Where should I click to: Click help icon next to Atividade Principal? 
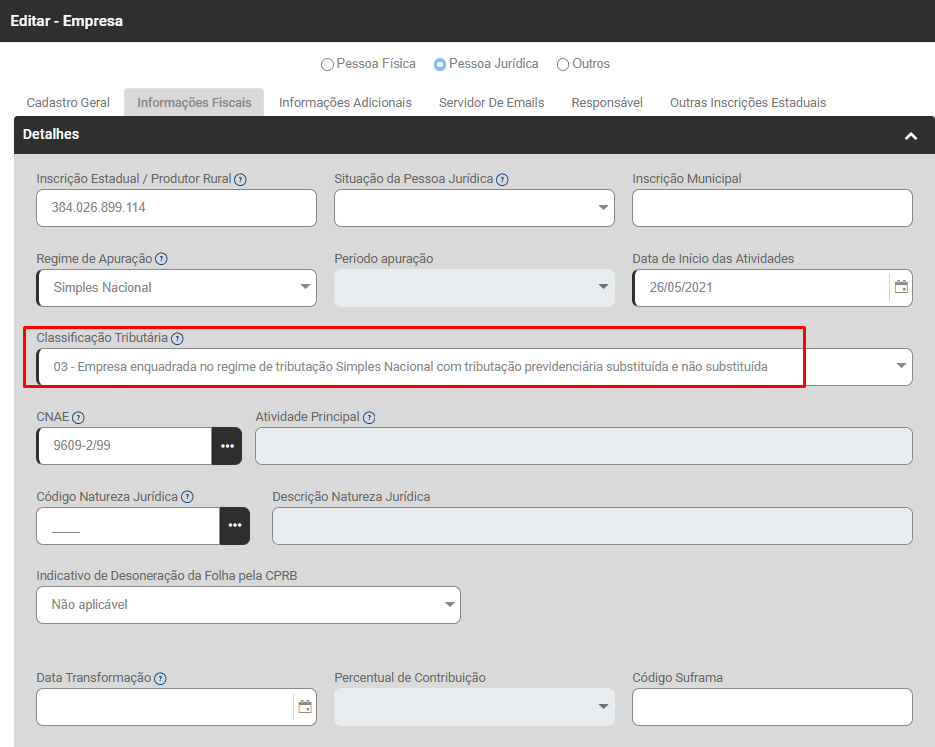369,418
